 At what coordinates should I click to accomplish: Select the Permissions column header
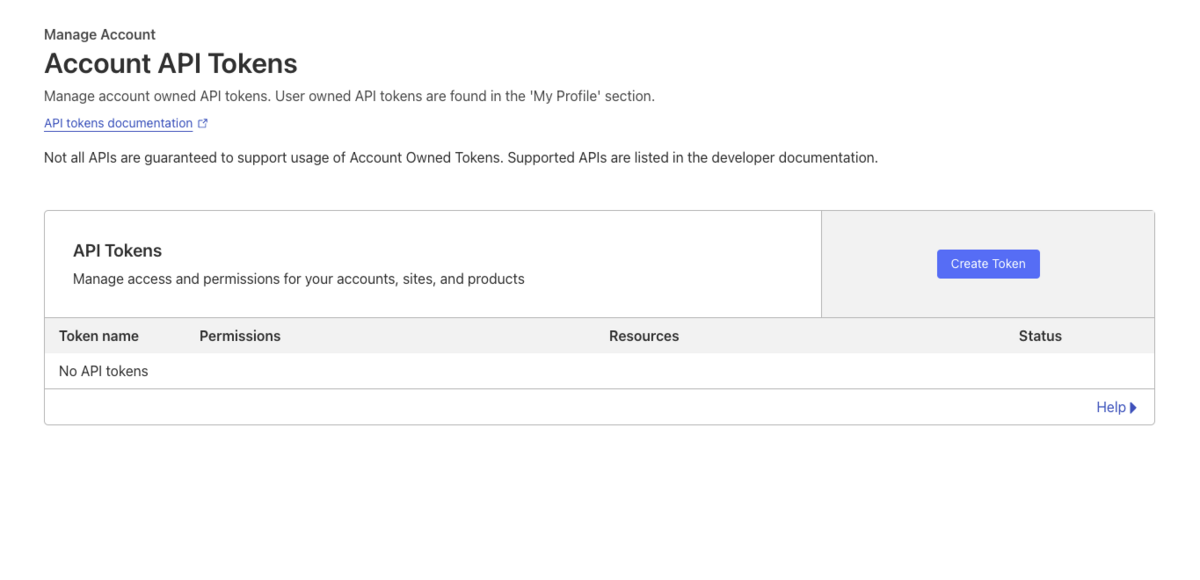coord(240,336)
